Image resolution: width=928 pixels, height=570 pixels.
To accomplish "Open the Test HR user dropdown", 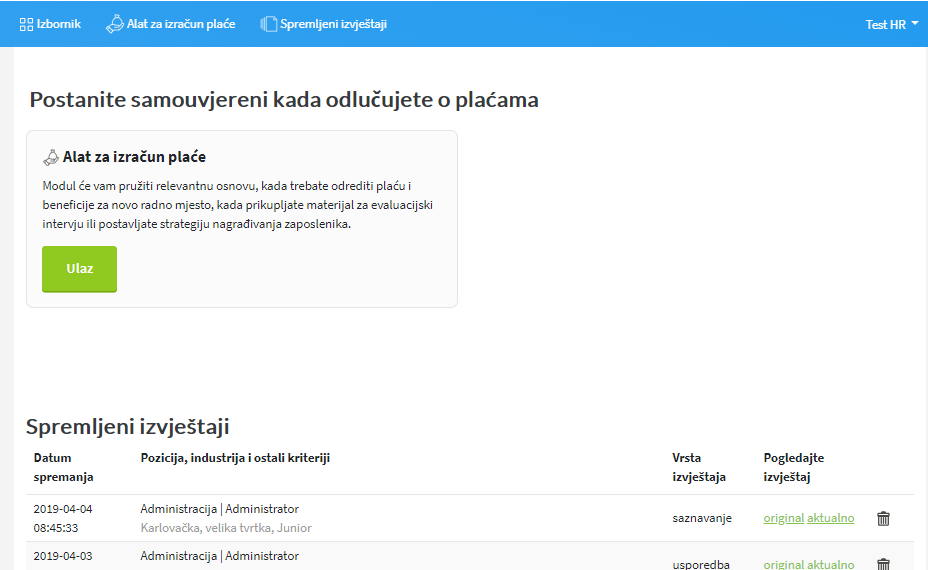I will coord(892,24).
